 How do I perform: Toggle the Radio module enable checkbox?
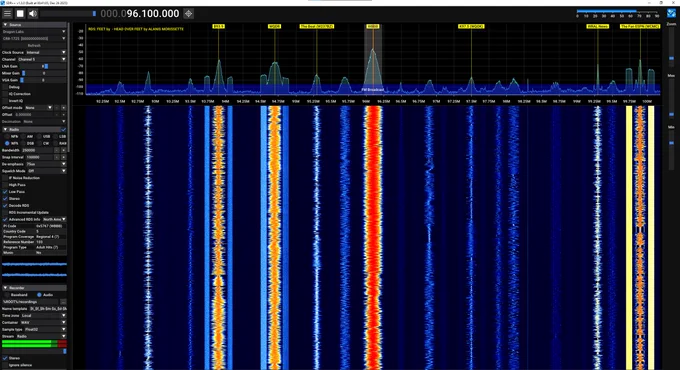point(63,129)
